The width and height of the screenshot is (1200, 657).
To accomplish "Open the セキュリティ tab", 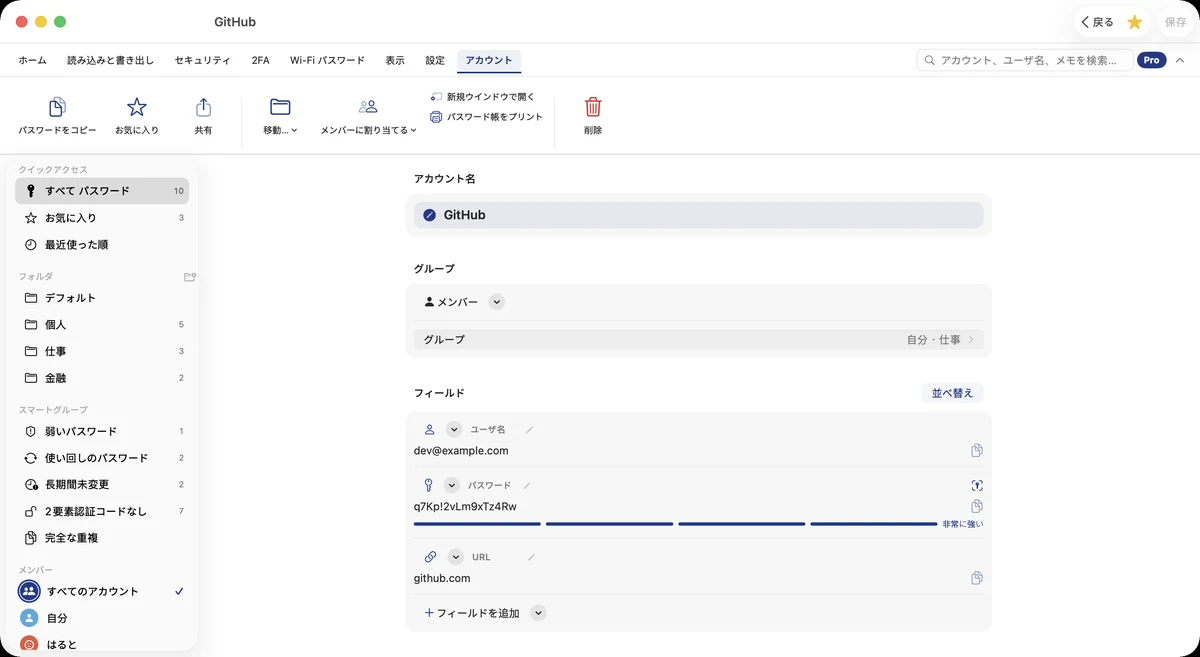I will [x=202, y=61].
